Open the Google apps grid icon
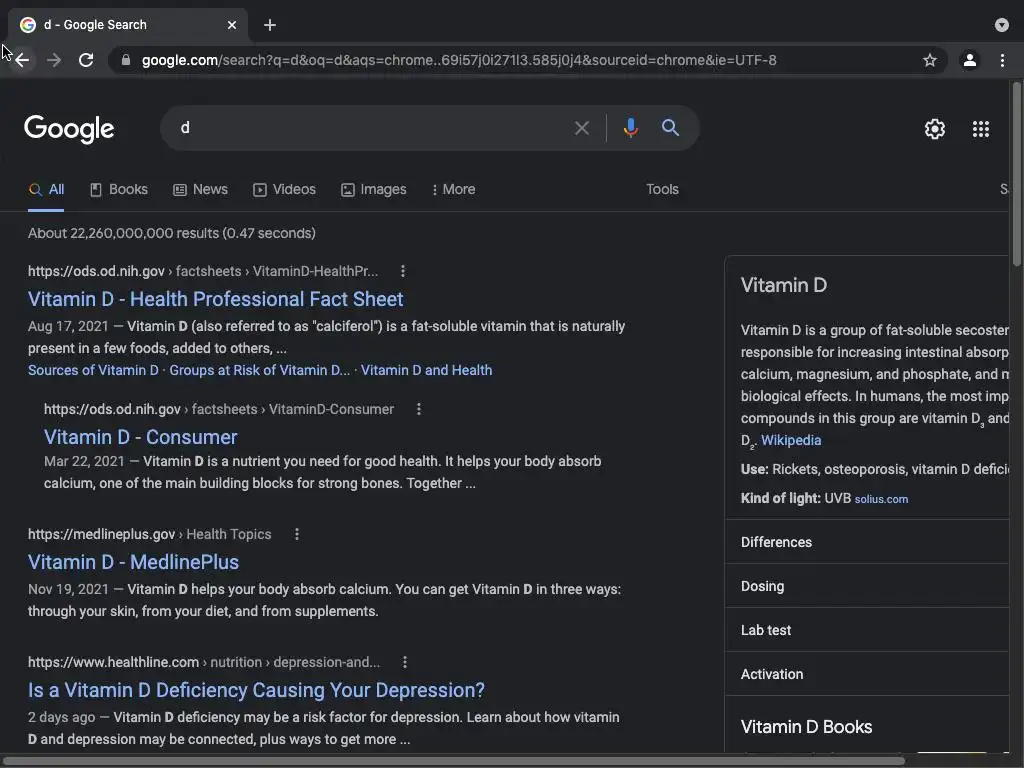The image size is (1024, 768). 981,129
